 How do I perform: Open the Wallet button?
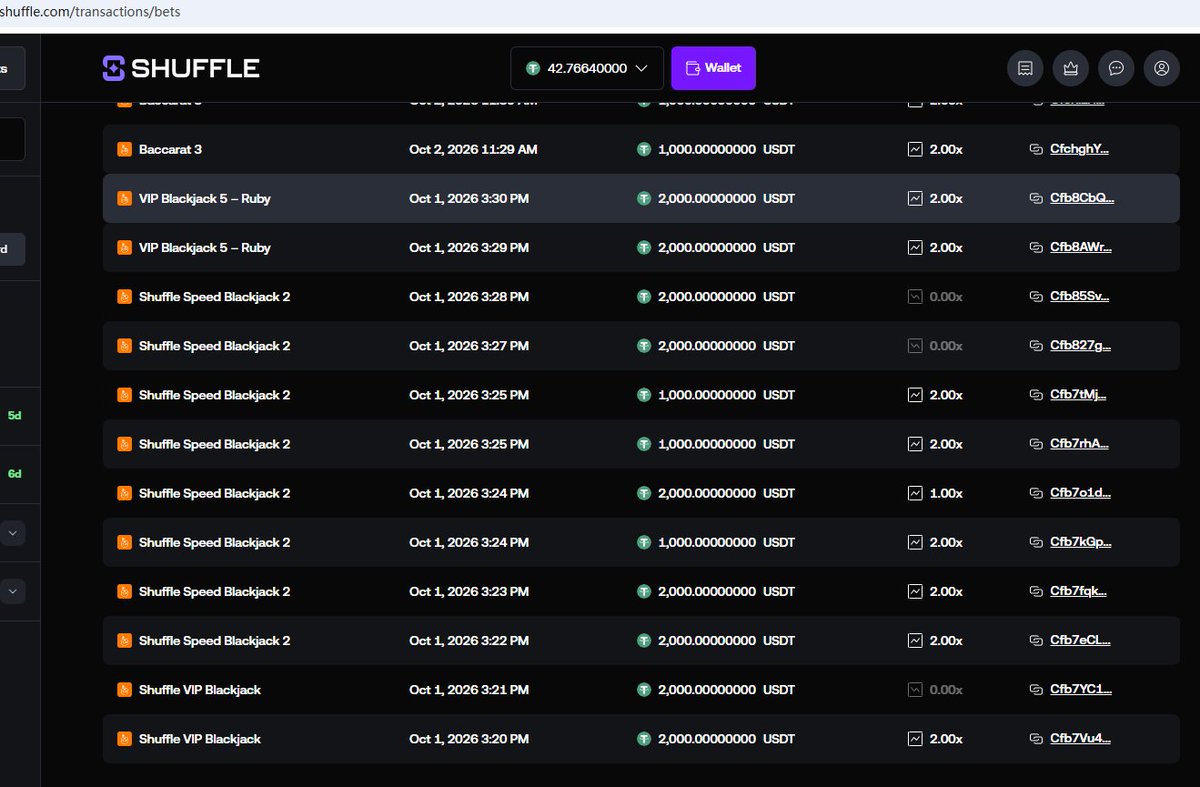click(x=713, y=68)
